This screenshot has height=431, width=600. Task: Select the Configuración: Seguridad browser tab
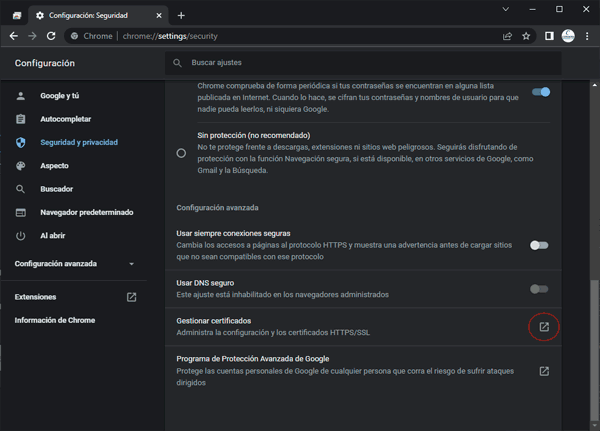tap(99, 15)
